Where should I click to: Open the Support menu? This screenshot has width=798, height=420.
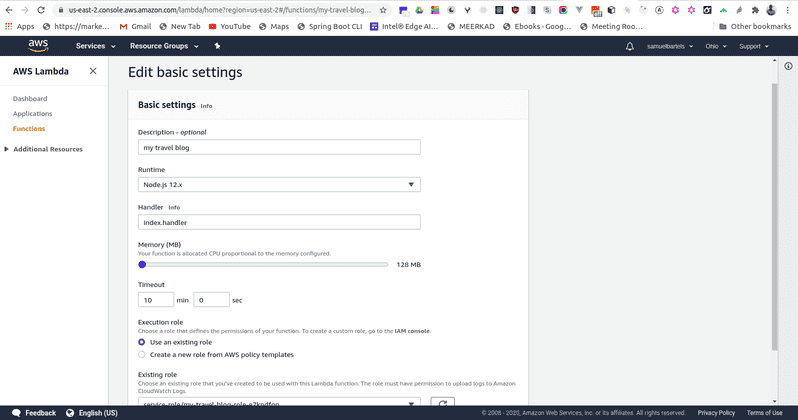click(x=754, y=46)
